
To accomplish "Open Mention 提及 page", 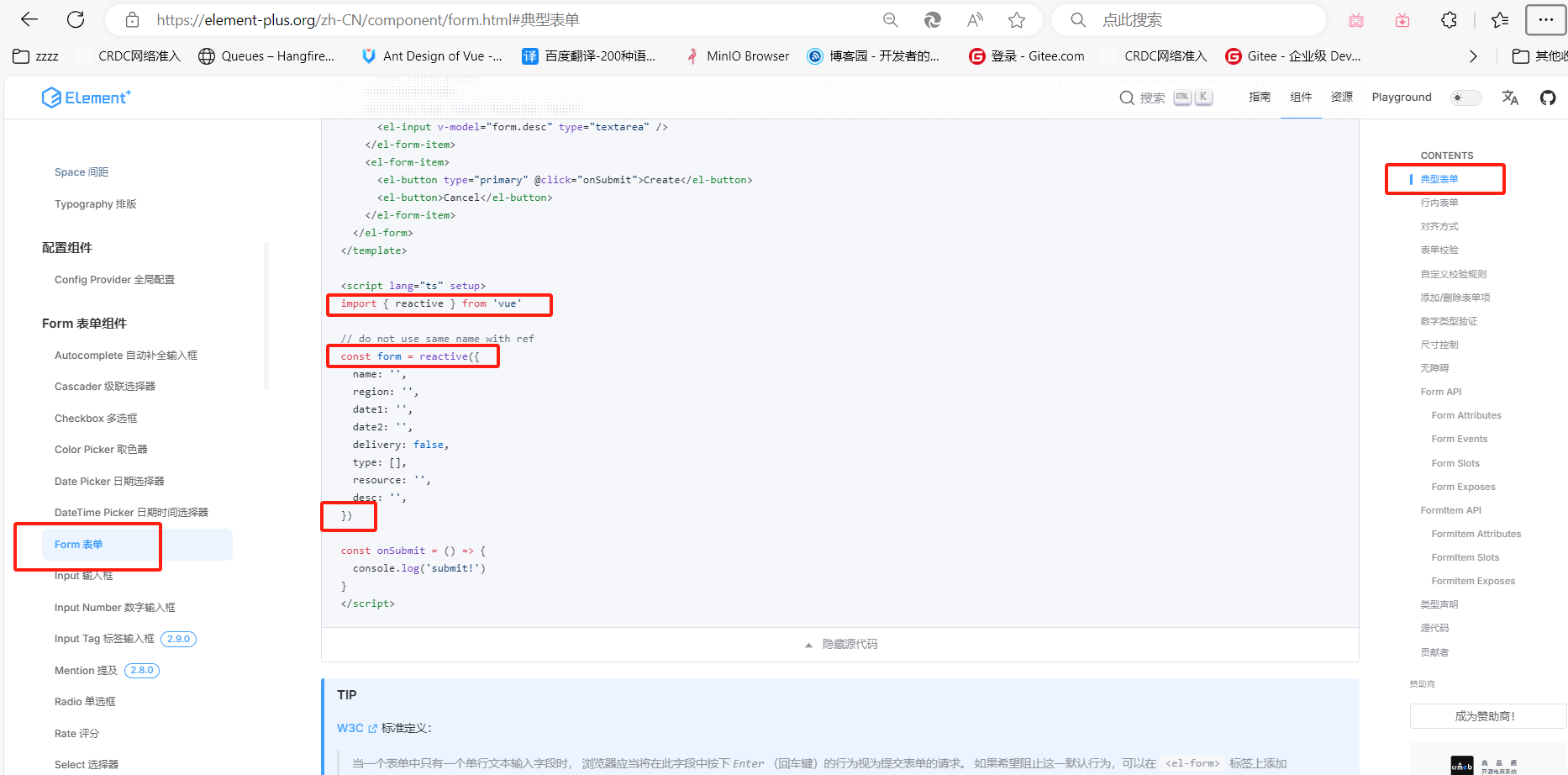I will pyautogui.click(x=86, y=671).
